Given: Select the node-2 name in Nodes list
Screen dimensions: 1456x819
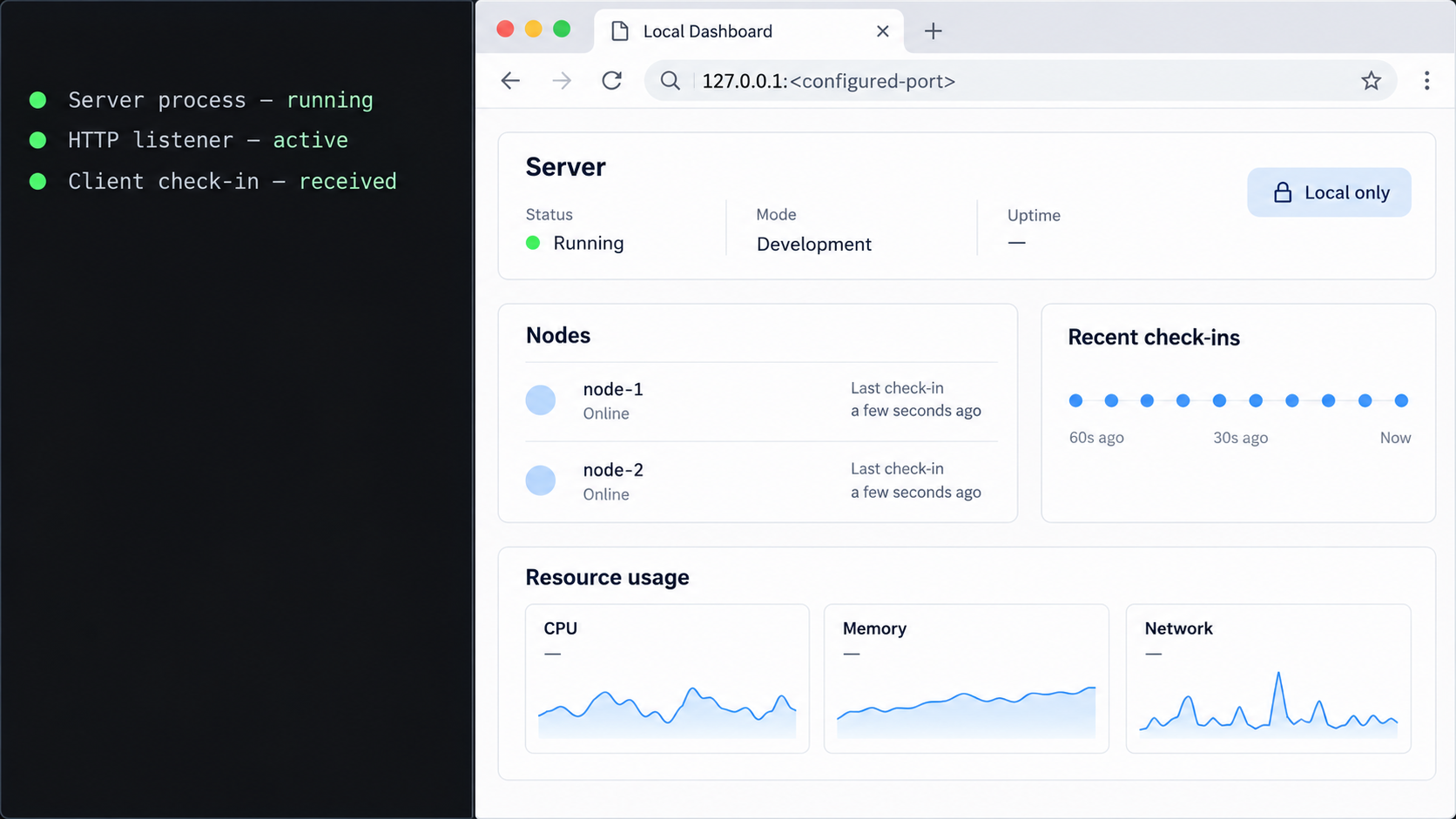Looking at the screenshot, I should click(x=613, y=470).
